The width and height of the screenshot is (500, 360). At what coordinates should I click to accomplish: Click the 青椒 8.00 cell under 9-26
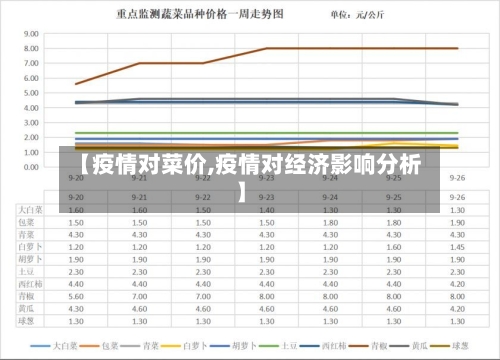click(457, 296)
